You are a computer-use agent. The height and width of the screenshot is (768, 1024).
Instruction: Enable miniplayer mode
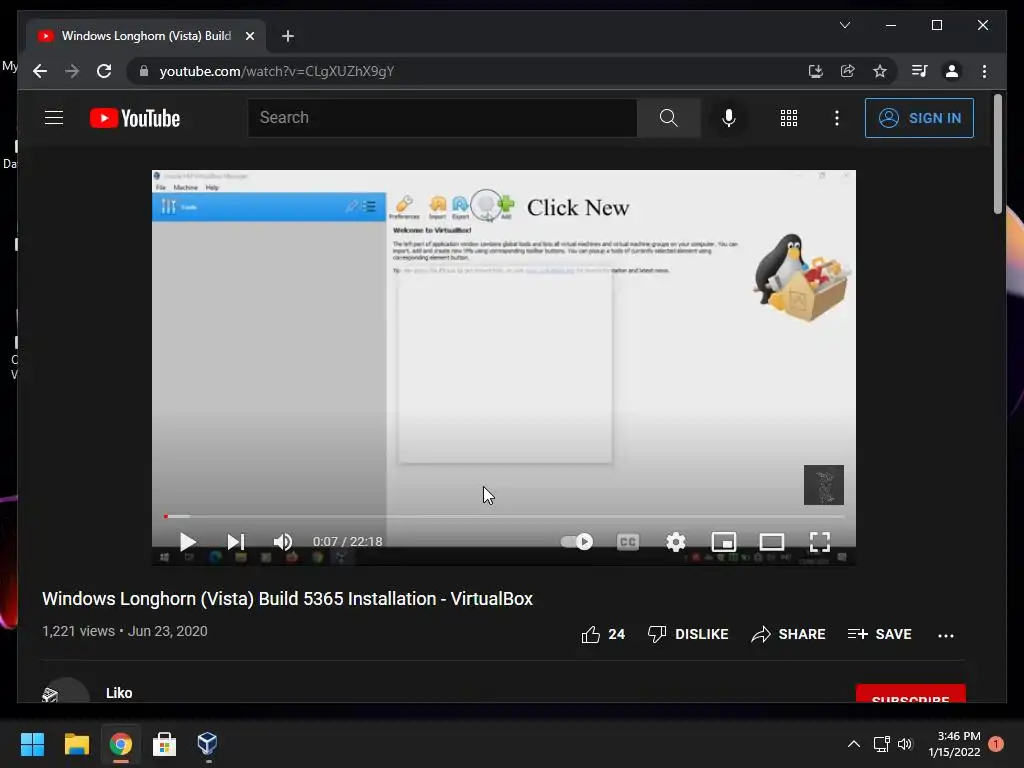click(724, 541)
